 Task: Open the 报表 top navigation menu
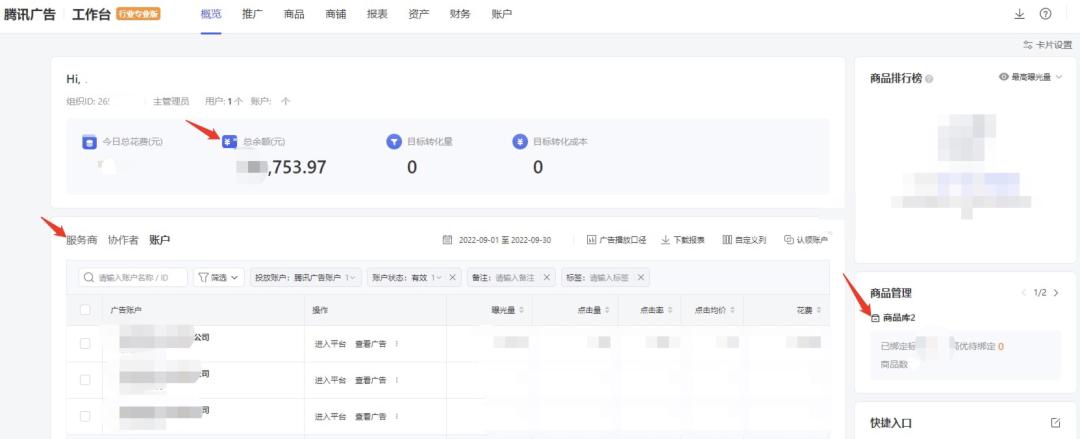point(377,14)
